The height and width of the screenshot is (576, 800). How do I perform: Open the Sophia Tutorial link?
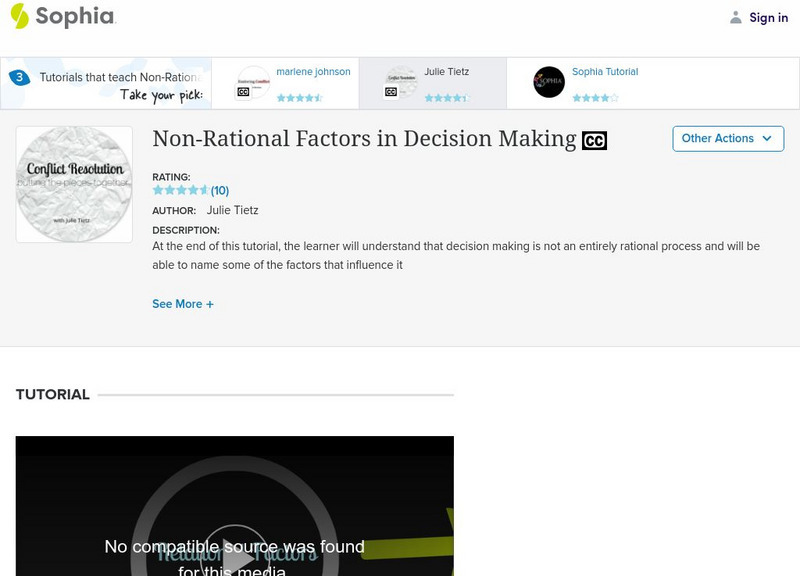coord(605,71)
